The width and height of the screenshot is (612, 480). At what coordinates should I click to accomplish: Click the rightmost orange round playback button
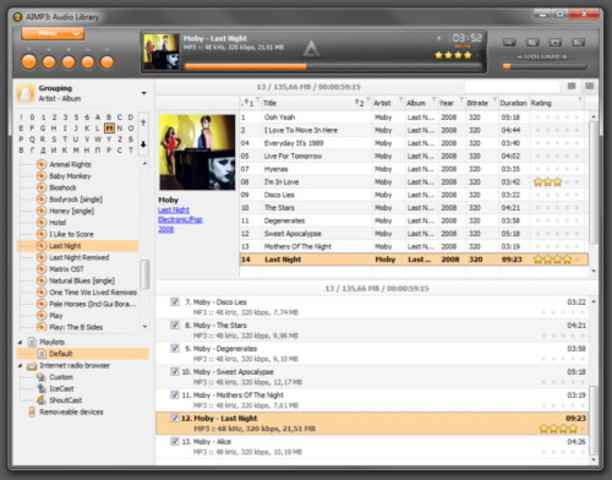(x=107, y=62)
